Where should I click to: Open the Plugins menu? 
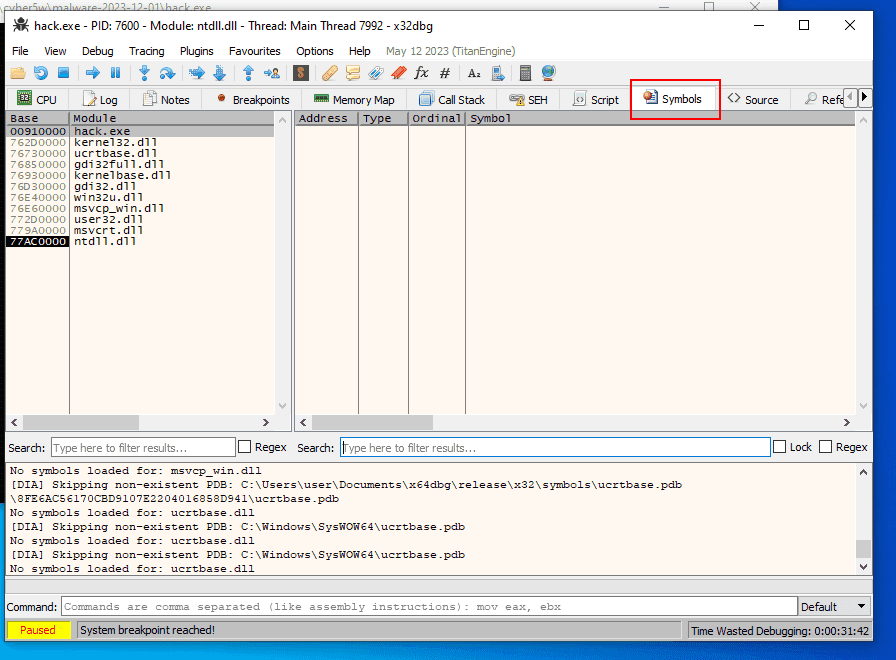click(x=196, y=51)
